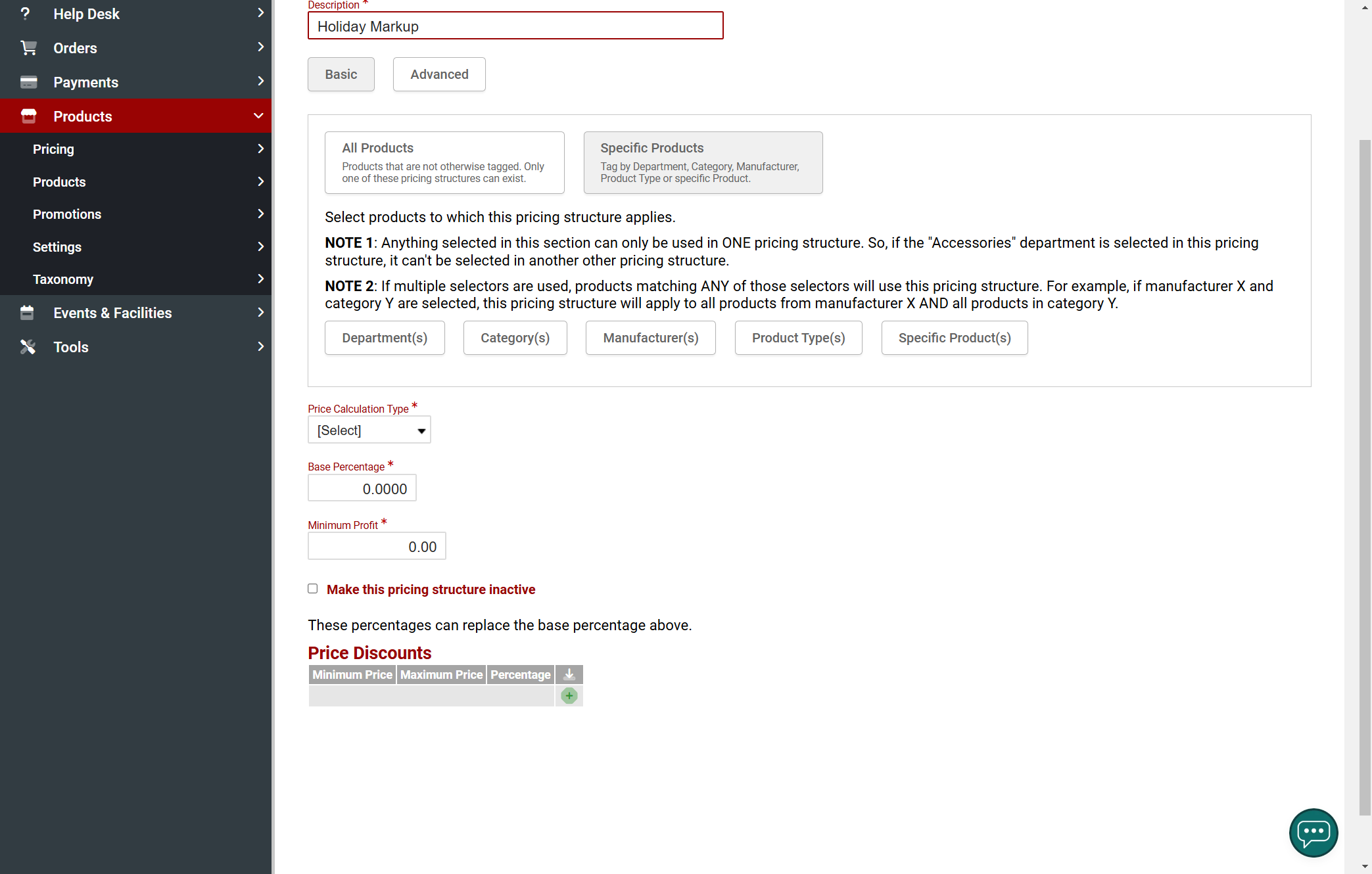
Task: Click the Orders shopping cart icon
Action: [28, 48]
